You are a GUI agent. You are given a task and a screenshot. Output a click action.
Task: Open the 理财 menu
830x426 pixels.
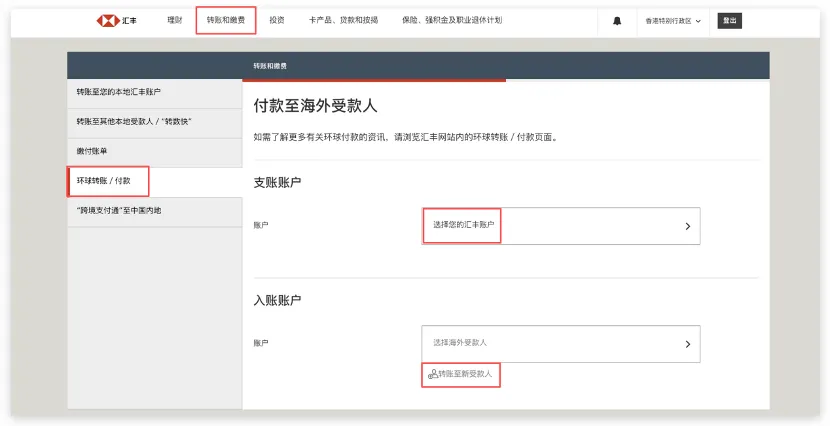[175, 20]
